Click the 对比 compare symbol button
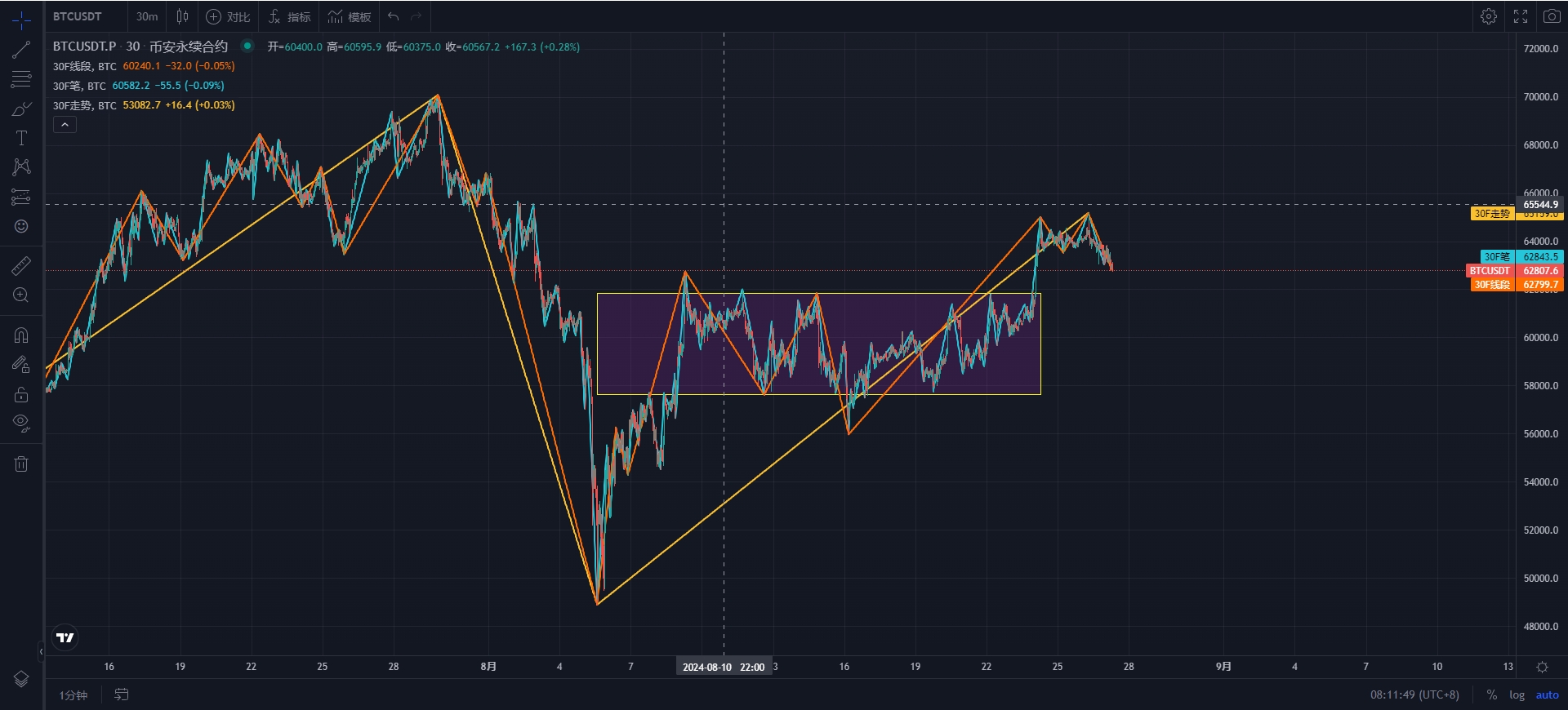 tap(228, 16)
